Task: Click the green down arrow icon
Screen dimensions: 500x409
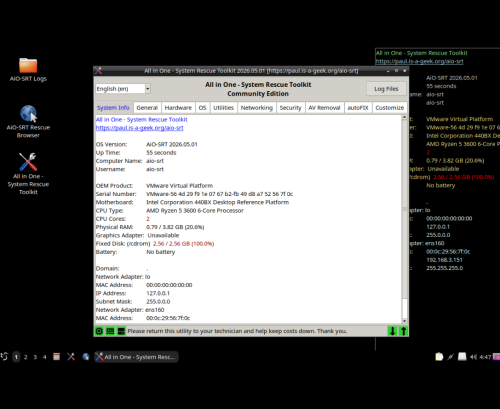Action: pos(392,331)
